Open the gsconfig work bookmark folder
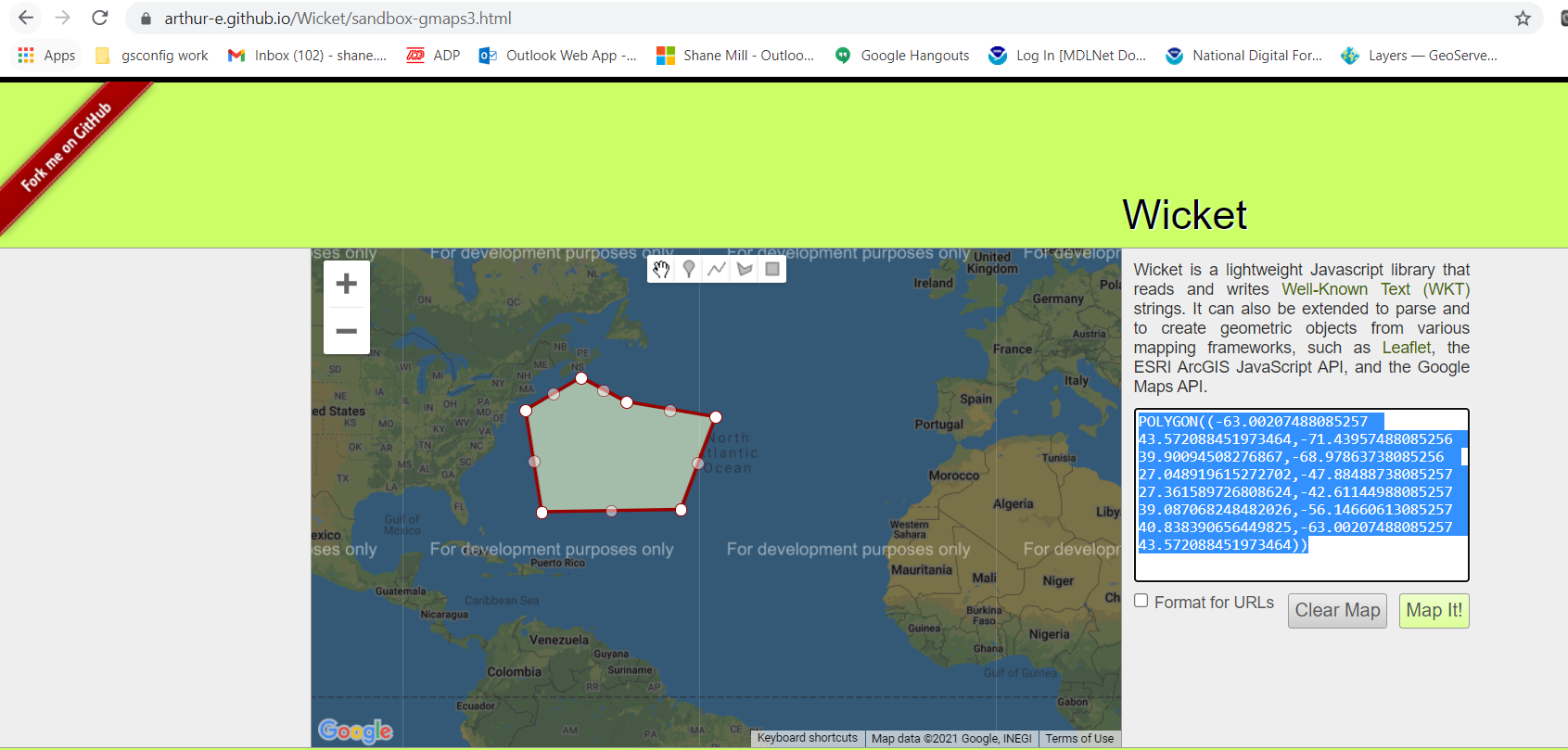Screen dimensions: 1568x750 click(152, 56)
